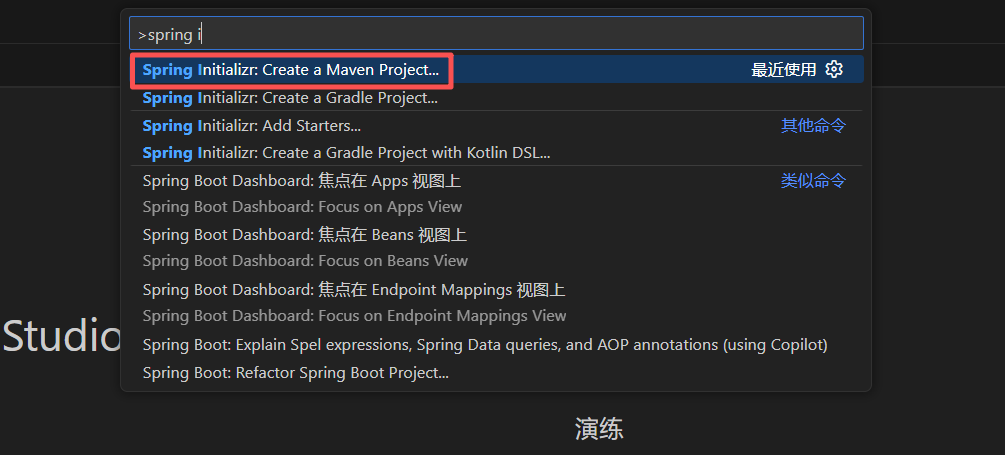Click the '>' prefix in command input

(x=142, y=35)
